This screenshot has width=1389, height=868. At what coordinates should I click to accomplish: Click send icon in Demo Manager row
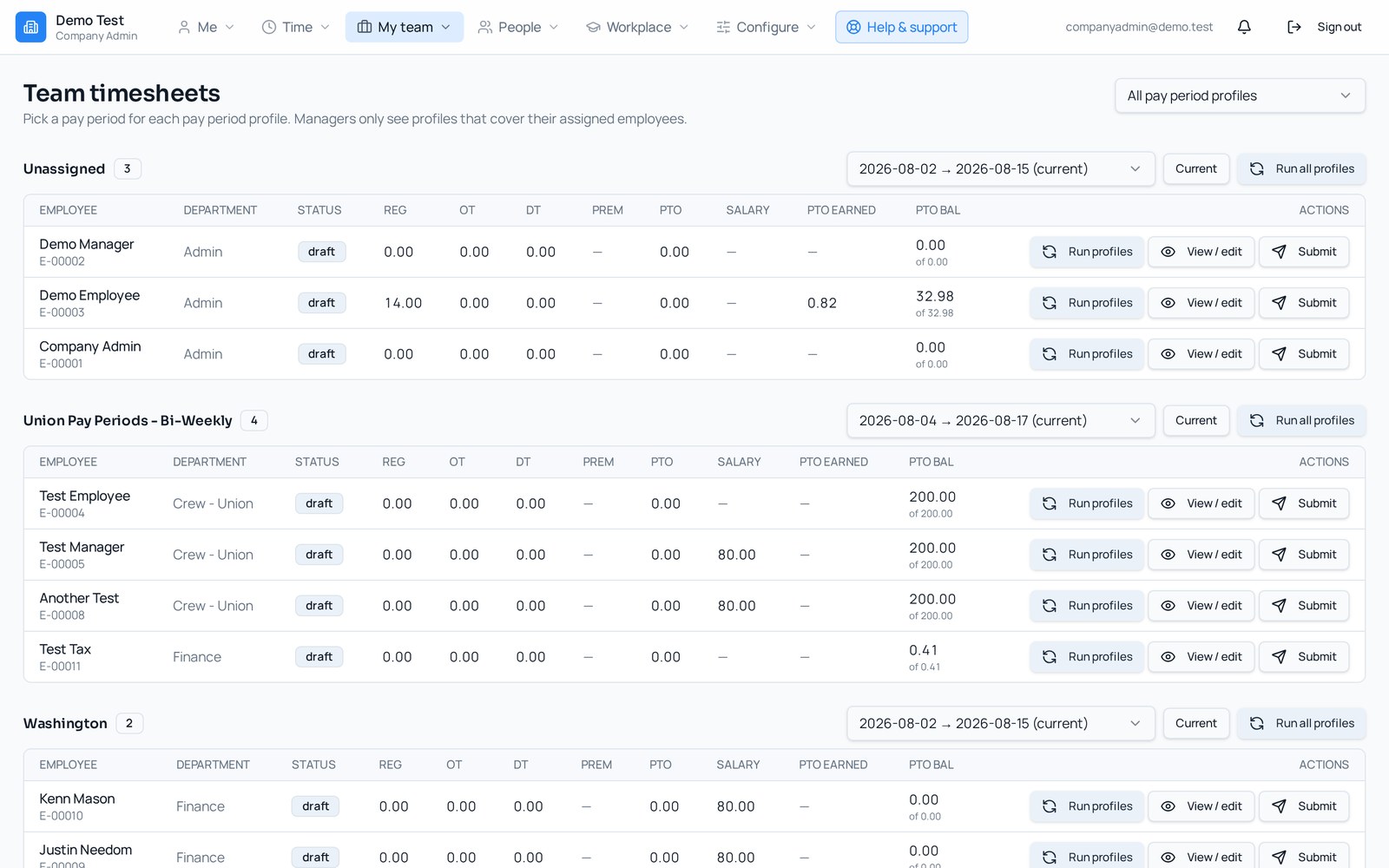(x=1279, y=252)
